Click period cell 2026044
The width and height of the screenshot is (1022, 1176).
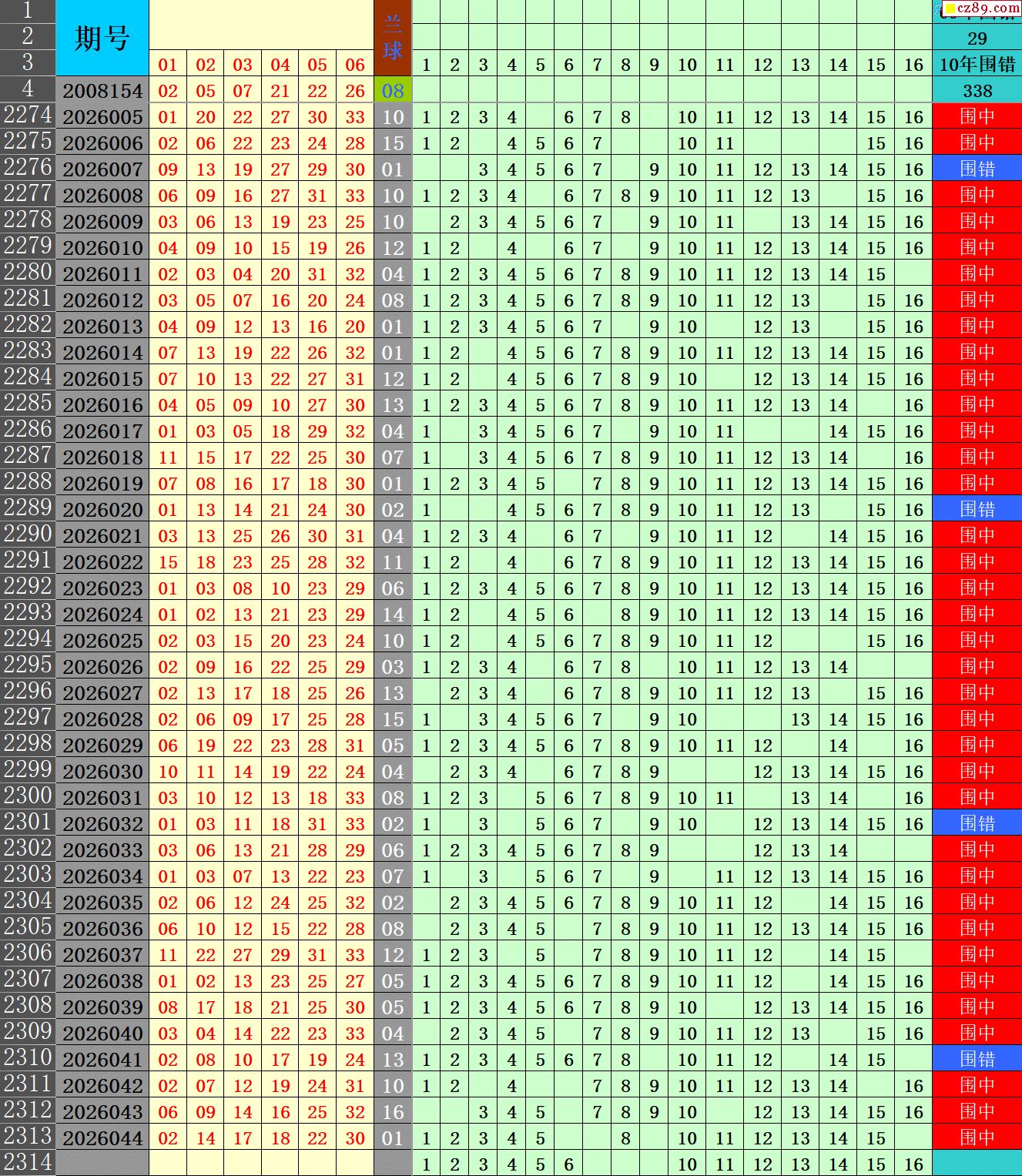tap(102, 1137)
